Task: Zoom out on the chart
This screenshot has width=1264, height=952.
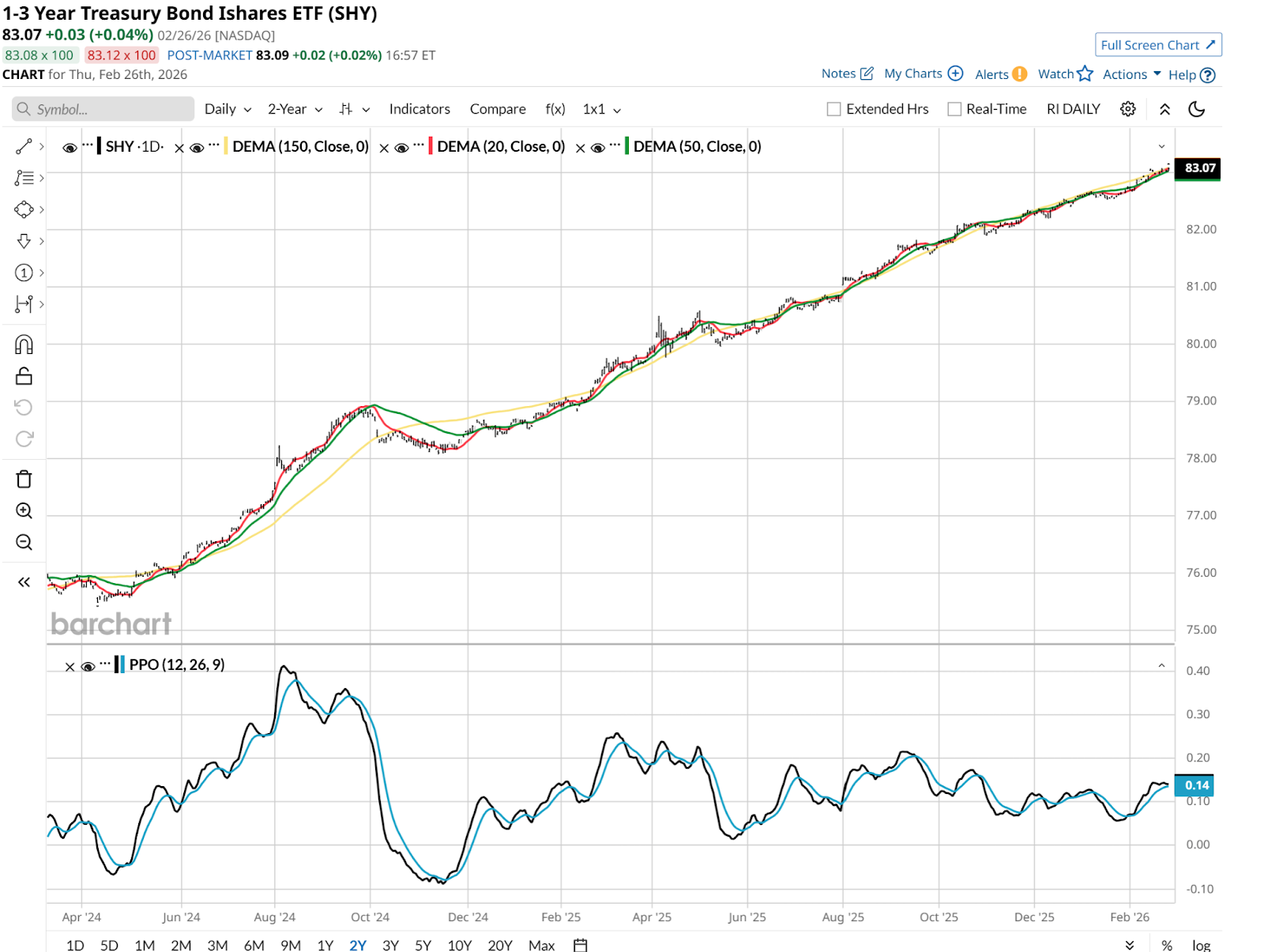Action: coord(24,543)
